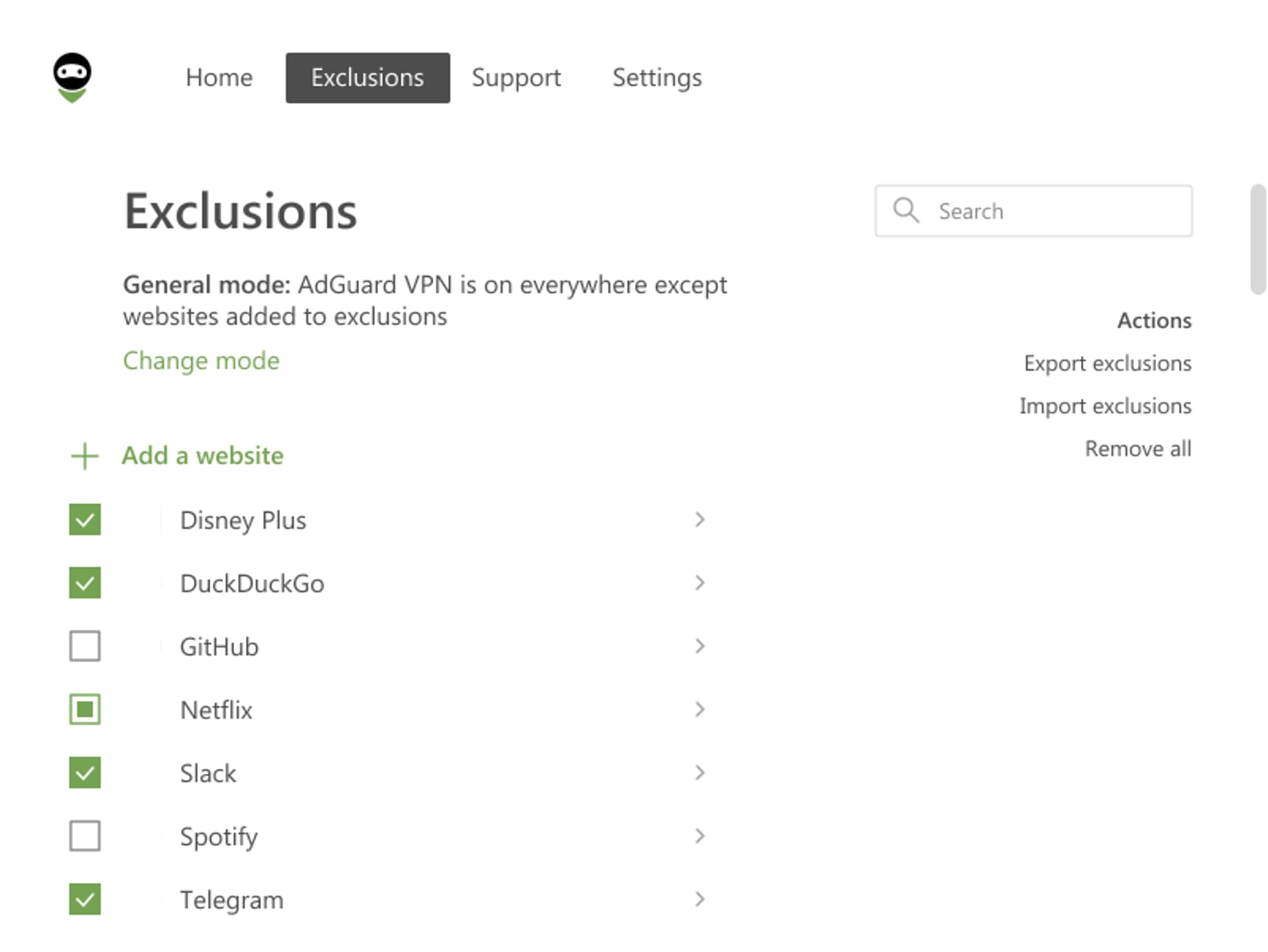
Task: Enable the Spotify exclusion checkbox
Action: pos(85,836)
